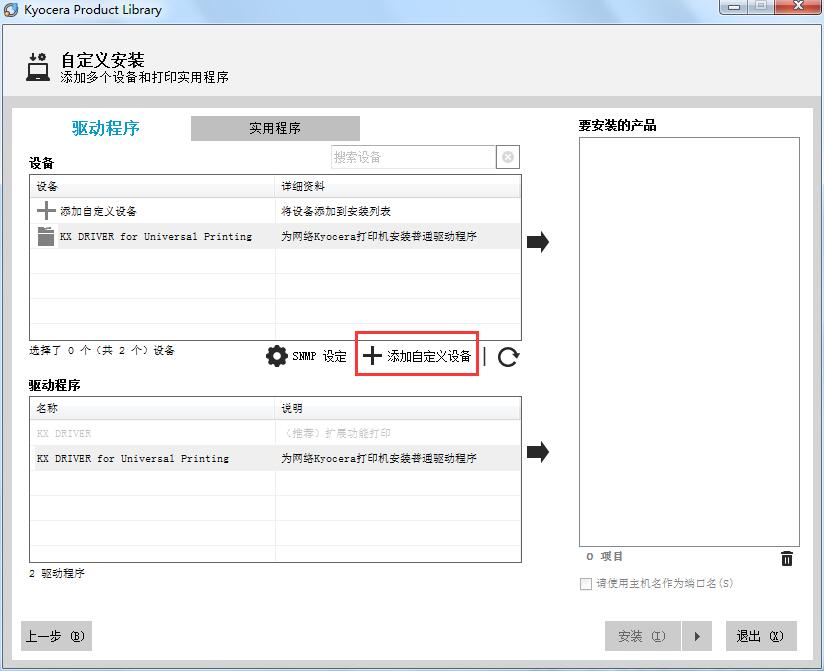Toggle the use host name as port checkbox
The width and height of the screenshot is (824, 671).
pos(586,584)
